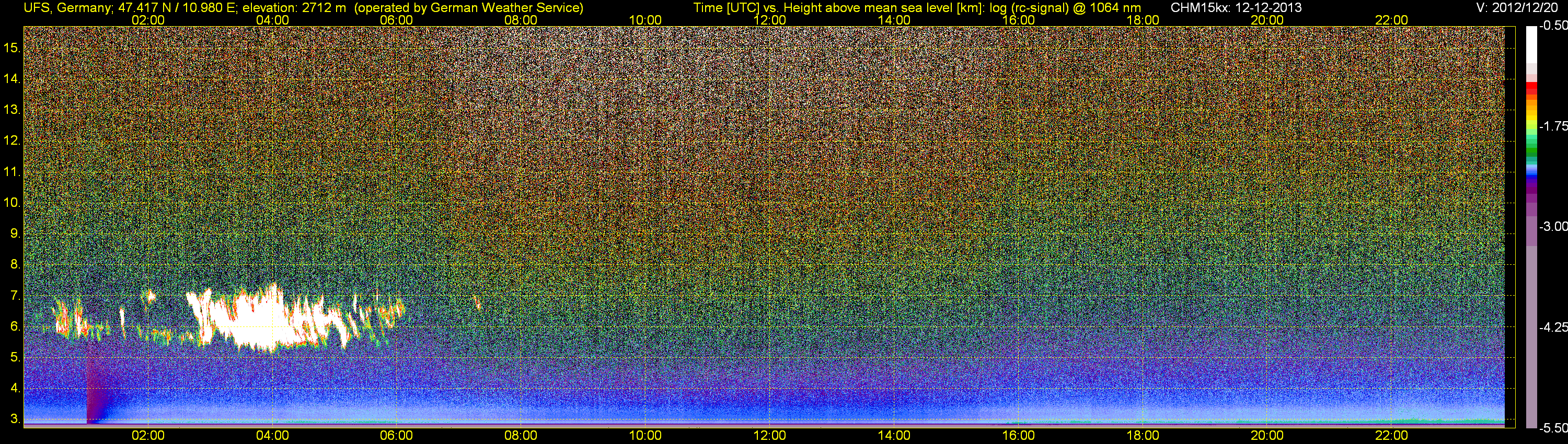Pick the red segment of the colorbar
Viewport: 1568px width, 444px height.
(x=1531, y=89)
